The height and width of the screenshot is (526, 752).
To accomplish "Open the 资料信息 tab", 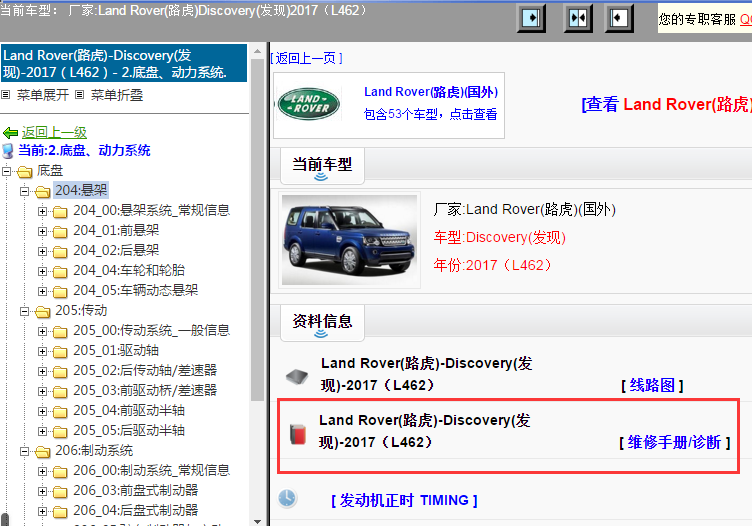I will pyautogui.click(x=322, y=323).
